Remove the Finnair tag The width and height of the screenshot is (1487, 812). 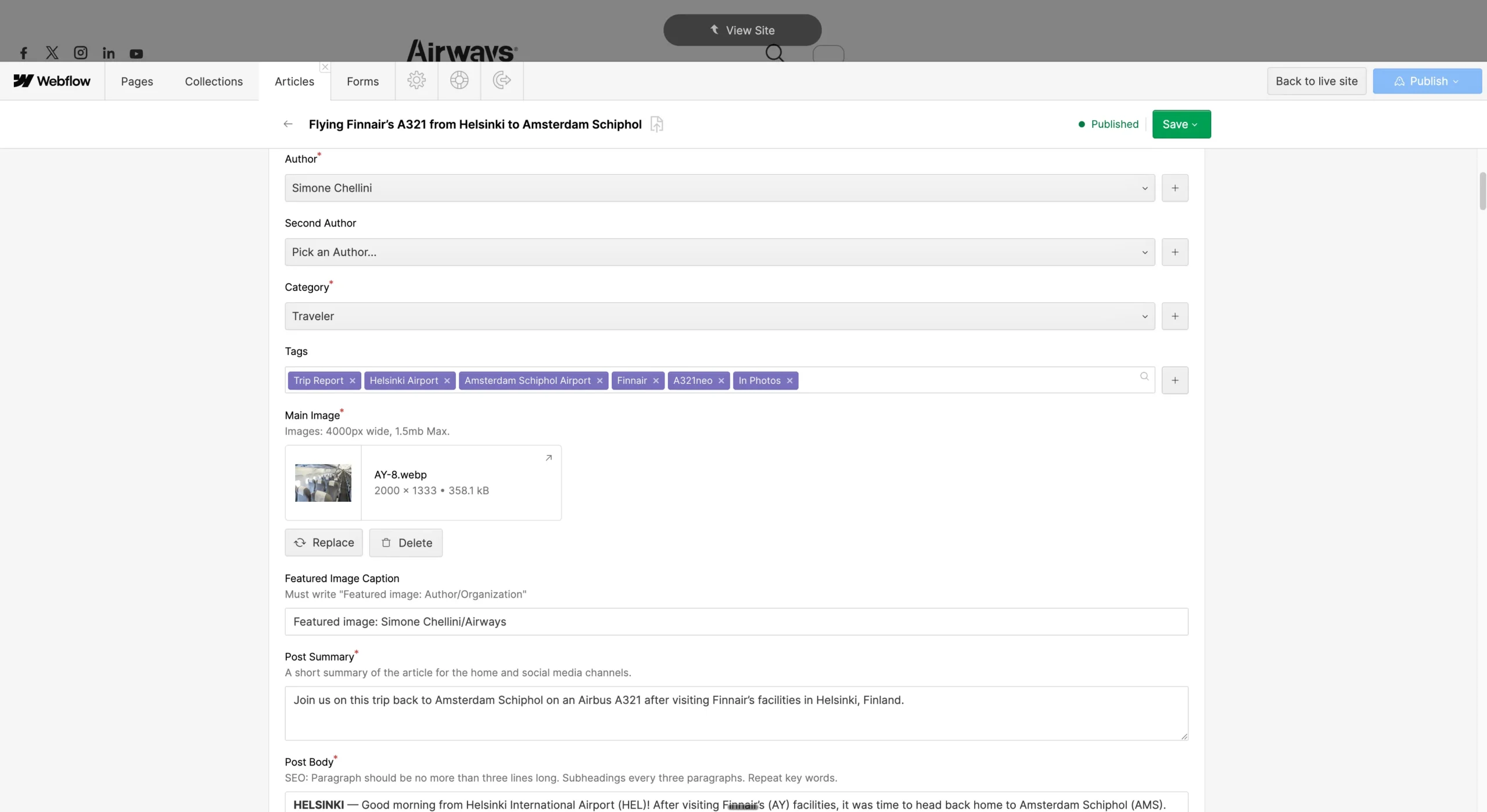[656, 380]
